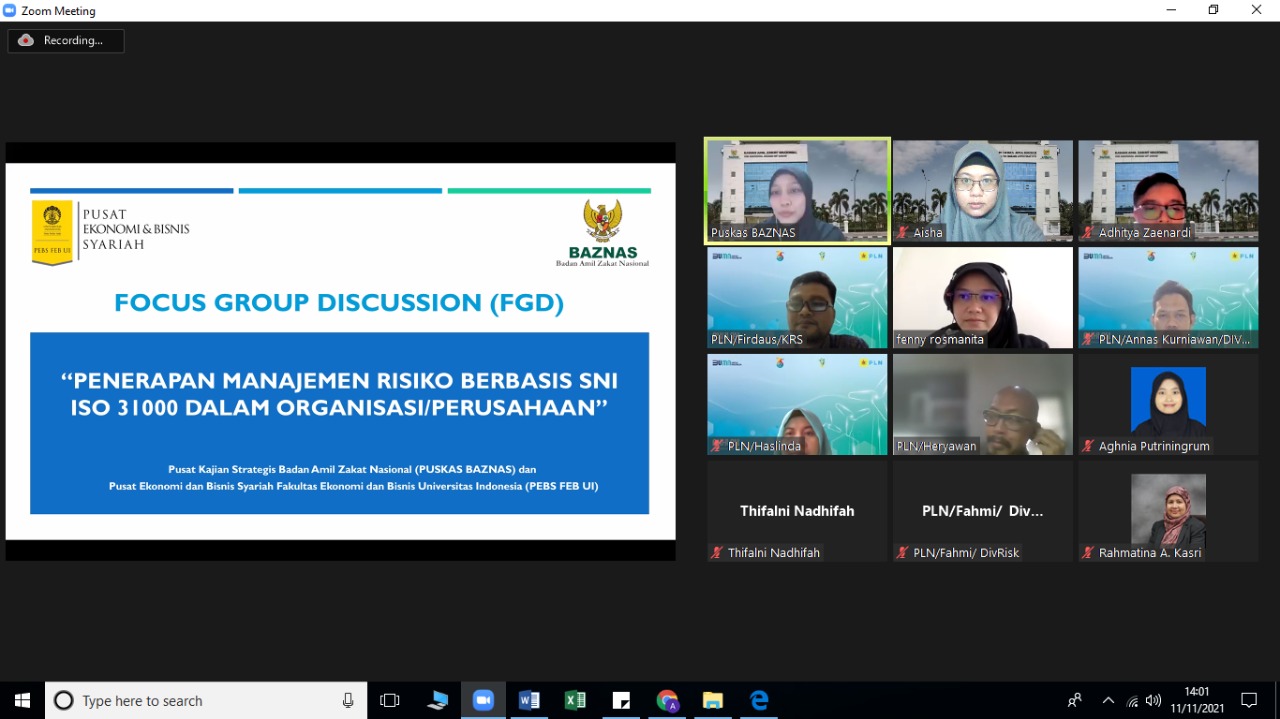Click the Recording indicator cloud icon
Viewport: 1280px width, 719px height.
(x=26, y=40)
